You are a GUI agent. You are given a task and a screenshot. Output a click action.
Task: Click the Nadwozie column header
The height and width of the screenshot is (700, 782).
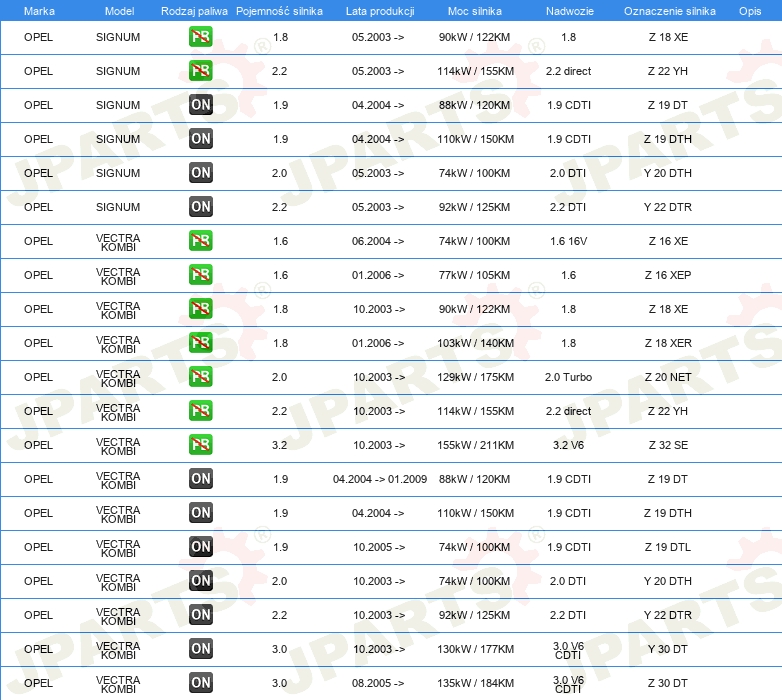tap(570, 11)
